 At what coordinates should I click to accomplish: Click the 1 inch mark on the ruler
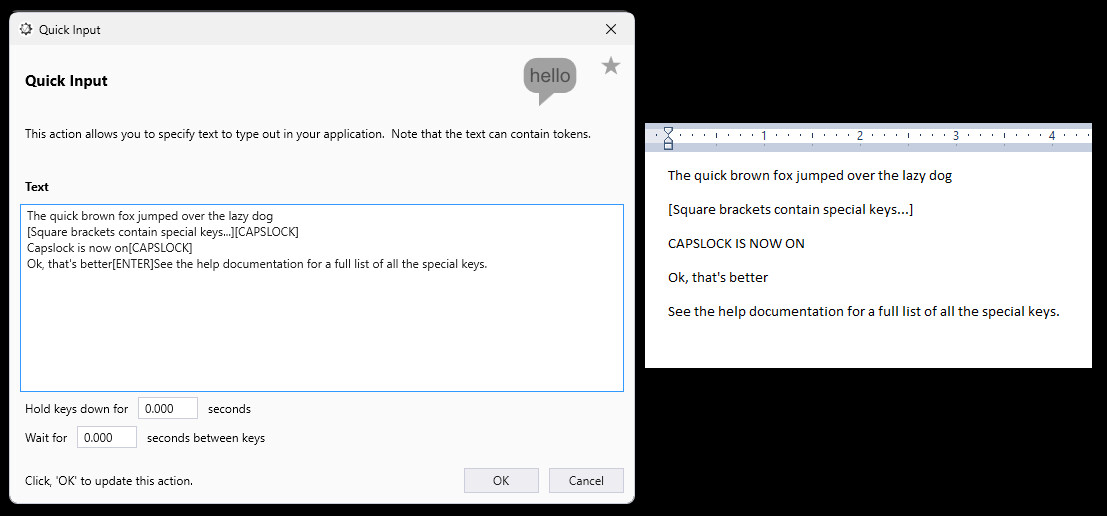click(x=764, y=135)
